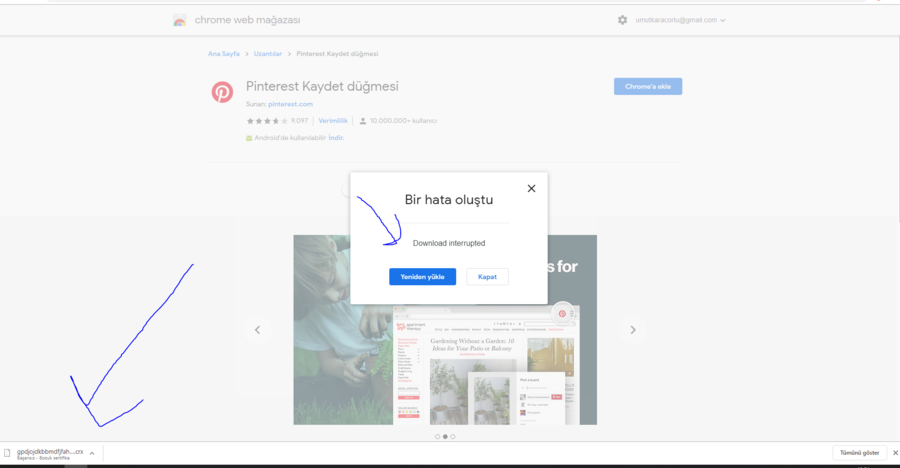Select the third carousel dot
This screenshot has width=900, height=468.
[453, 437]
